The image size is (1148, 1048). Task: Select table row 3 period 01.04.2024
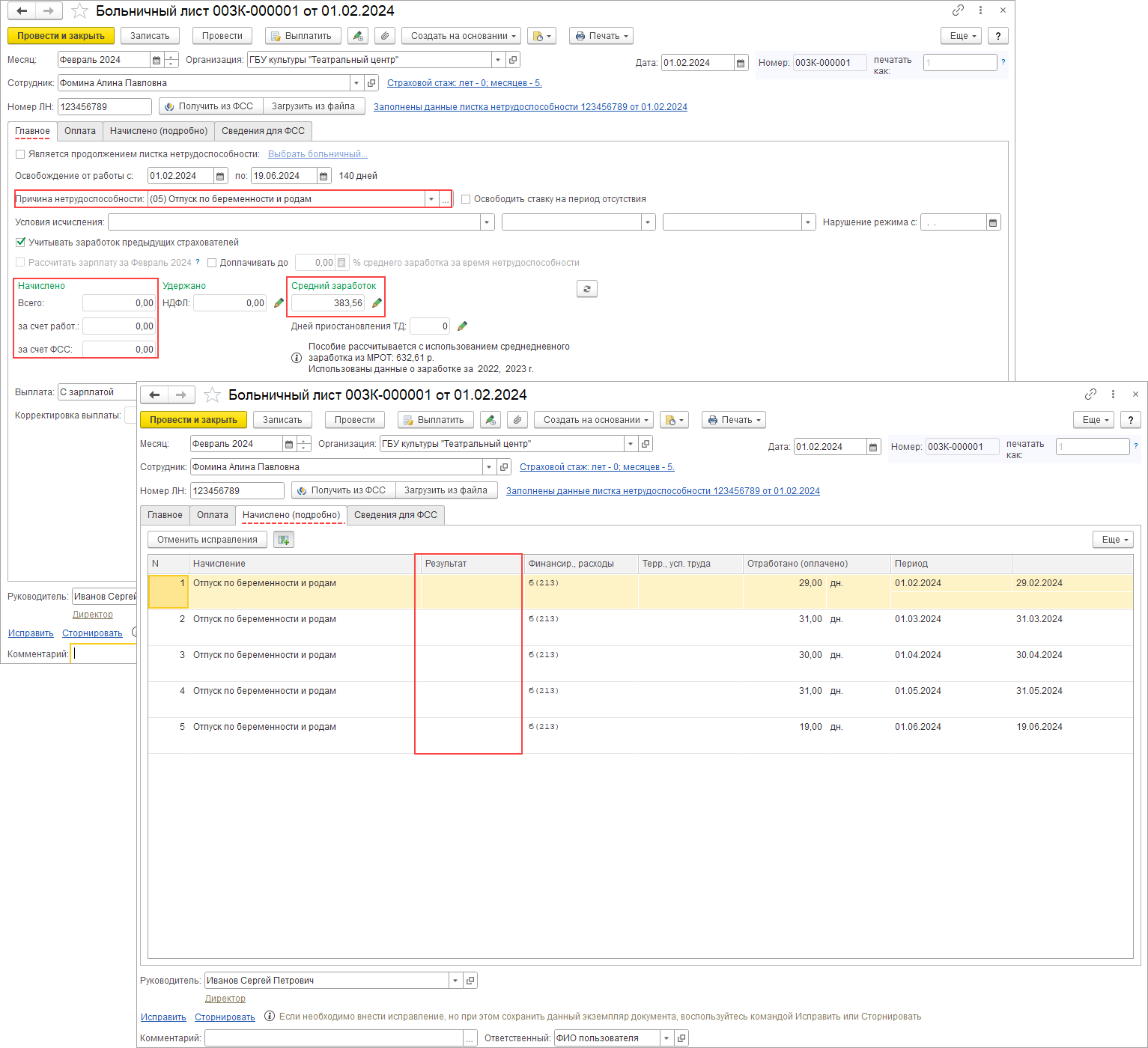point(918,655)
